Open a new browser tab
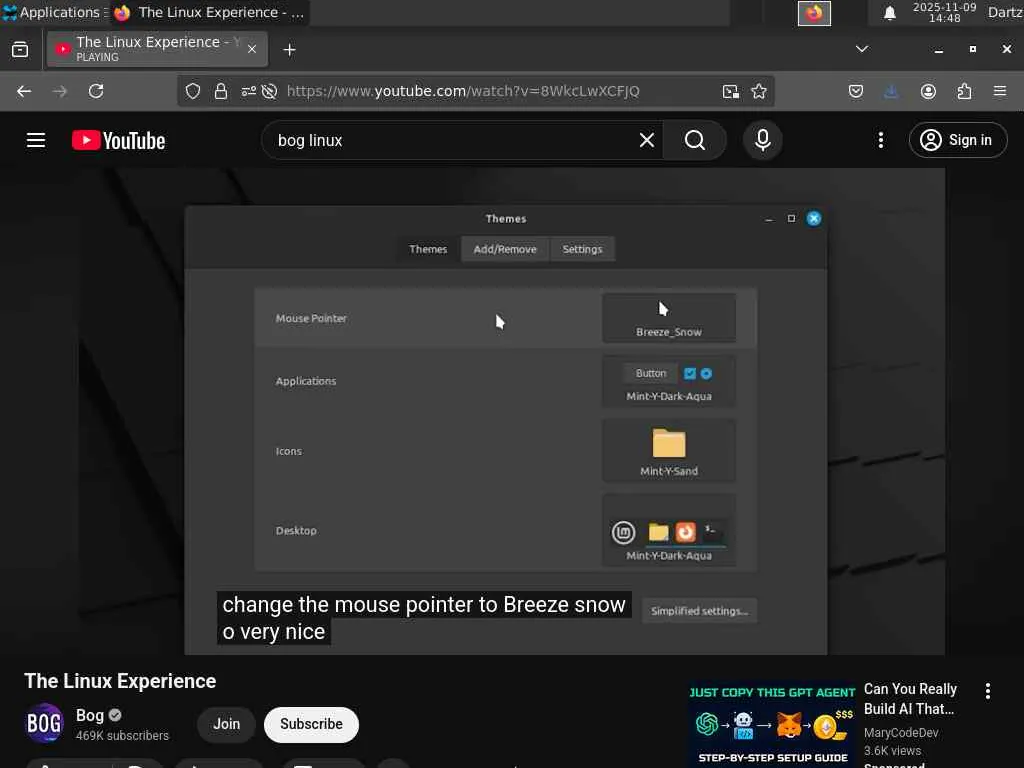 tap(289, 50)
